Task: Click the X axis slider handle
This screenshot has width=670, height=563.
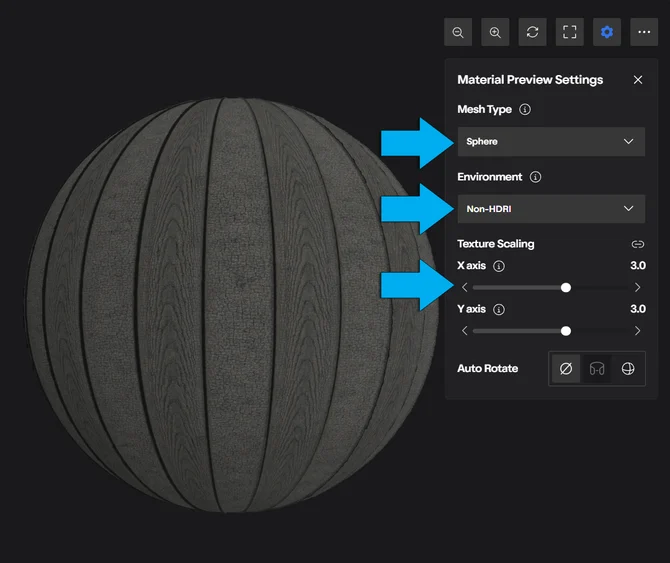Action: click(x=566, y=287)
